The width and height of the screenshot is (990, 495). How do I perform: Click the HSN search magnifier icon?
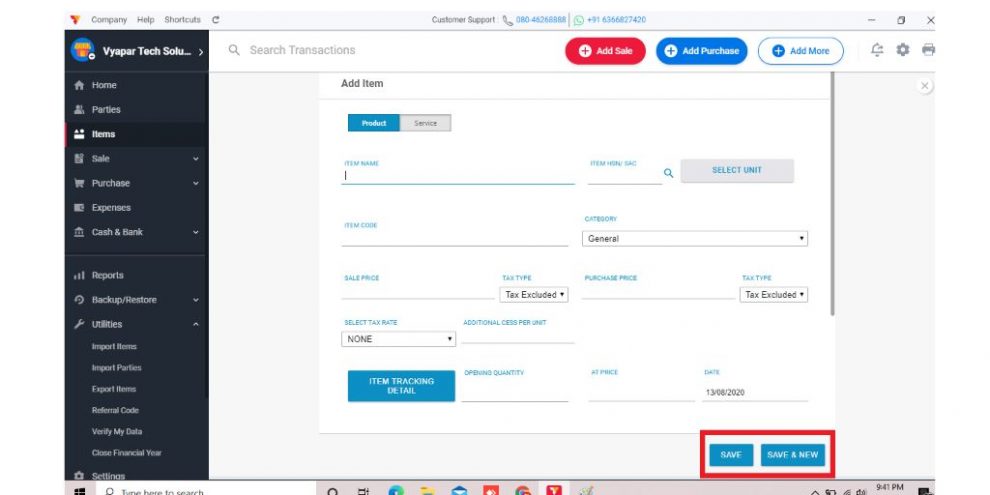point(669,173)
